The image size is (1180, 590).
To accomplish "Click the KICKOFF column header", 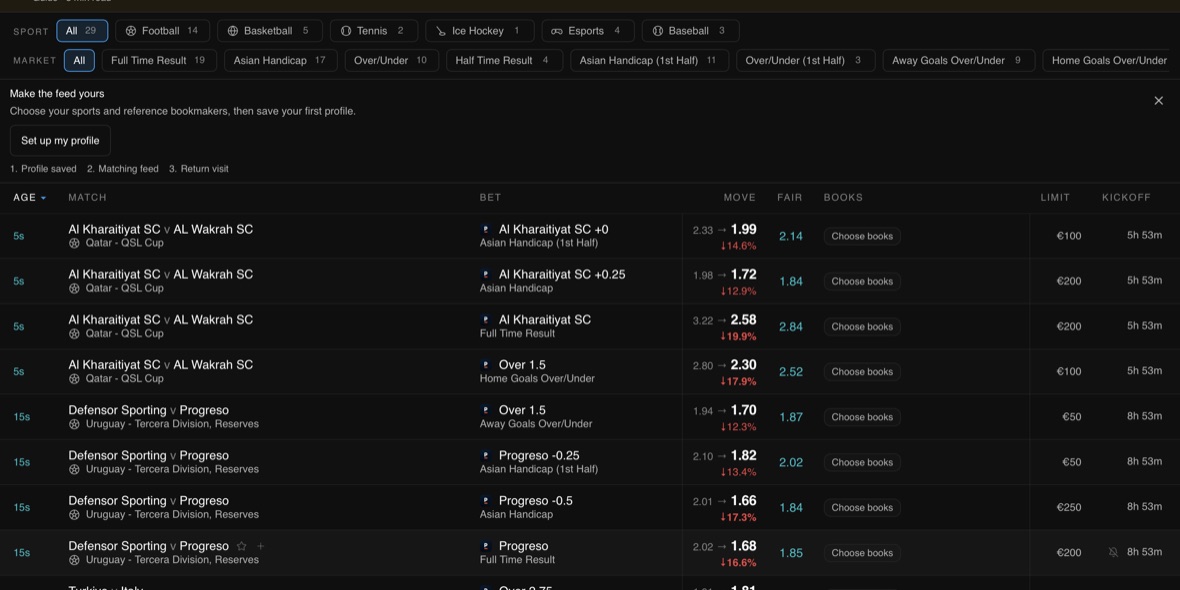I will tap(1126, 197).
